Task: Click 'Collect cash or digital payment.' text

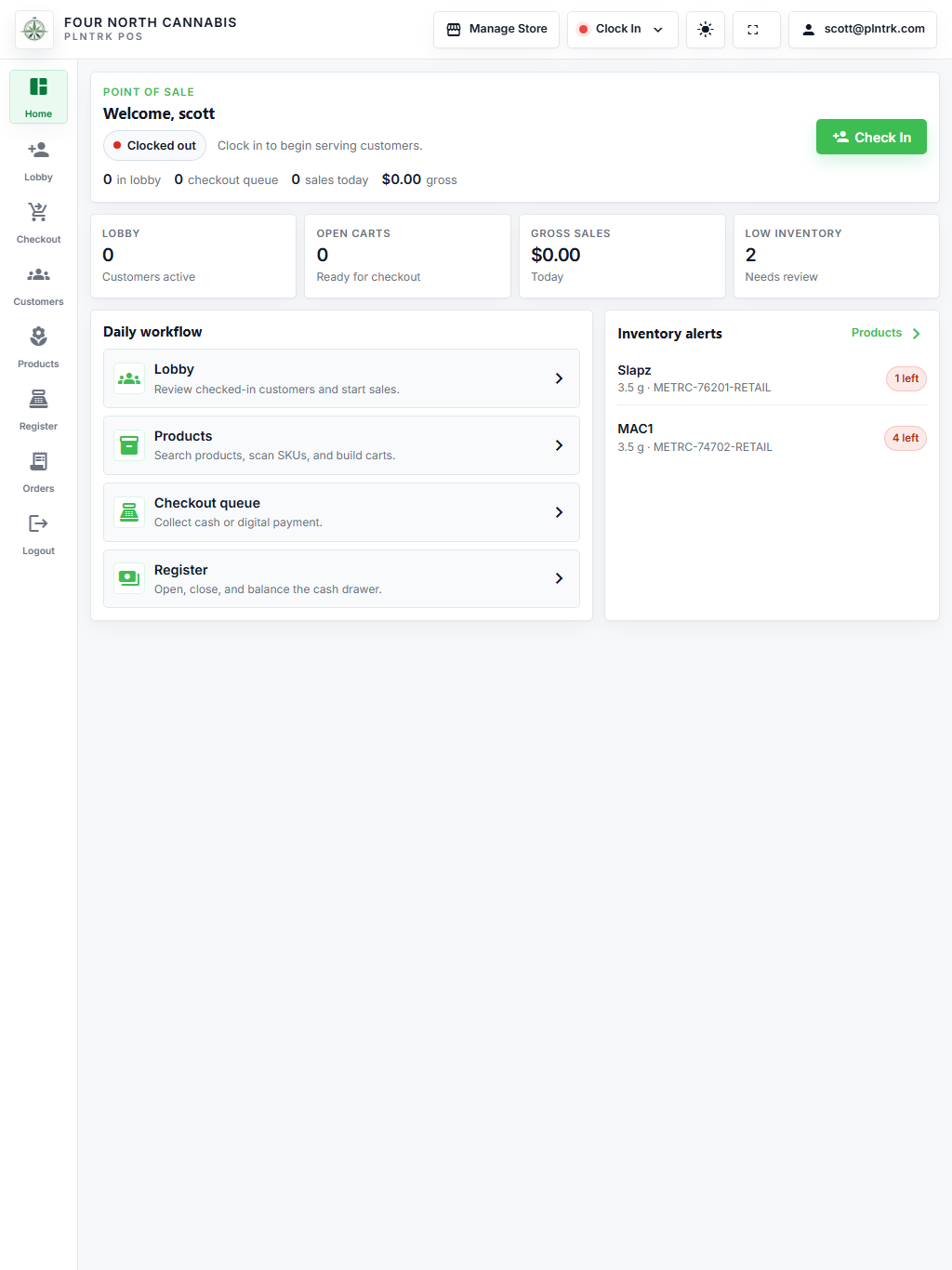Action: click(x=238, y=523)
